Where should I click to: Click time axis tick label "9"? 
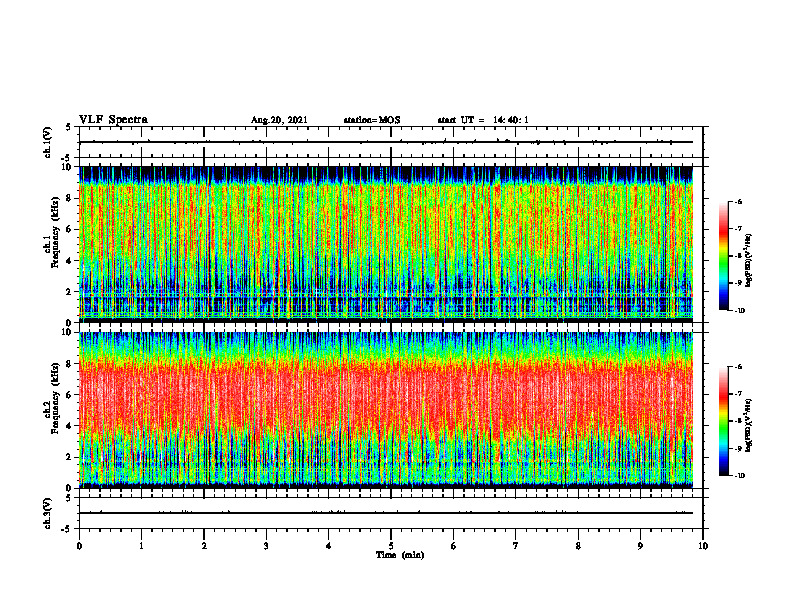[640, 546]
